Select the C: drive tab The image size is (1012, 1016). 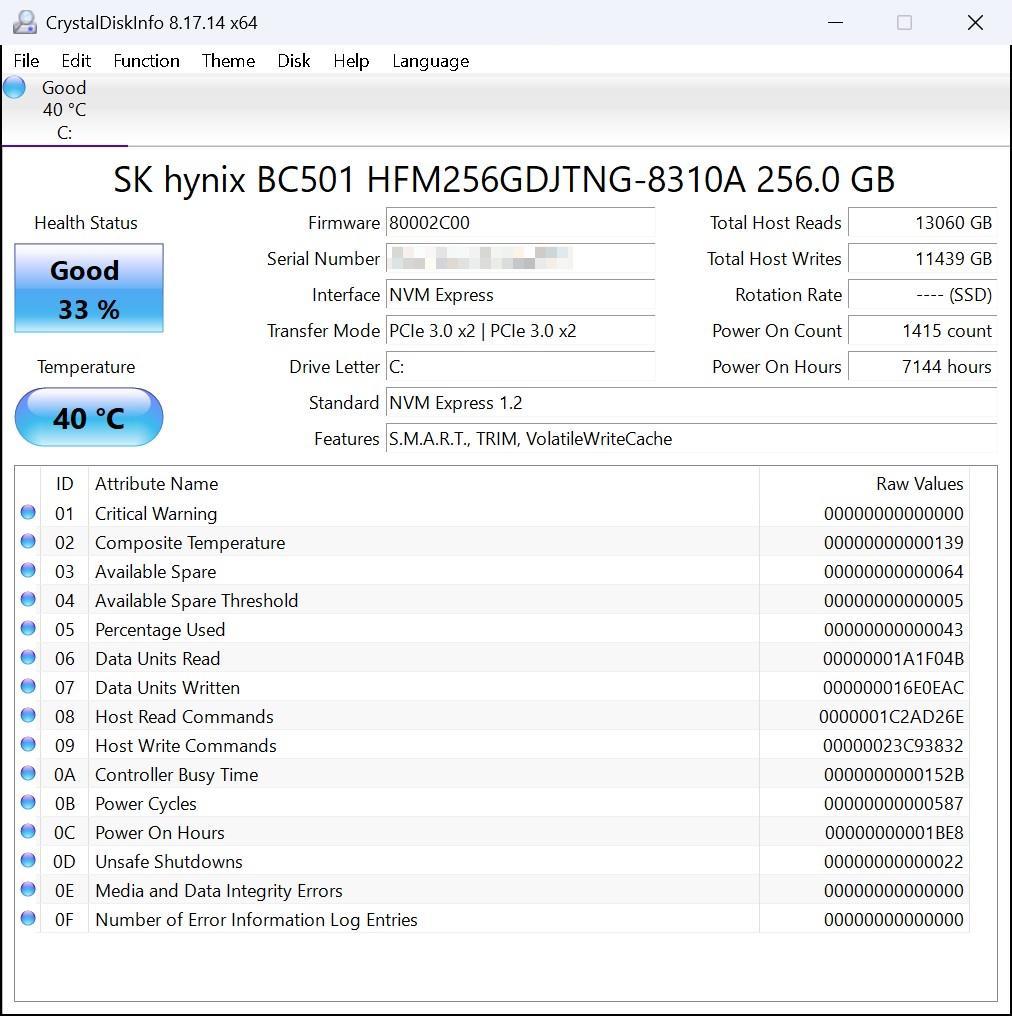[x=64, y=109]
